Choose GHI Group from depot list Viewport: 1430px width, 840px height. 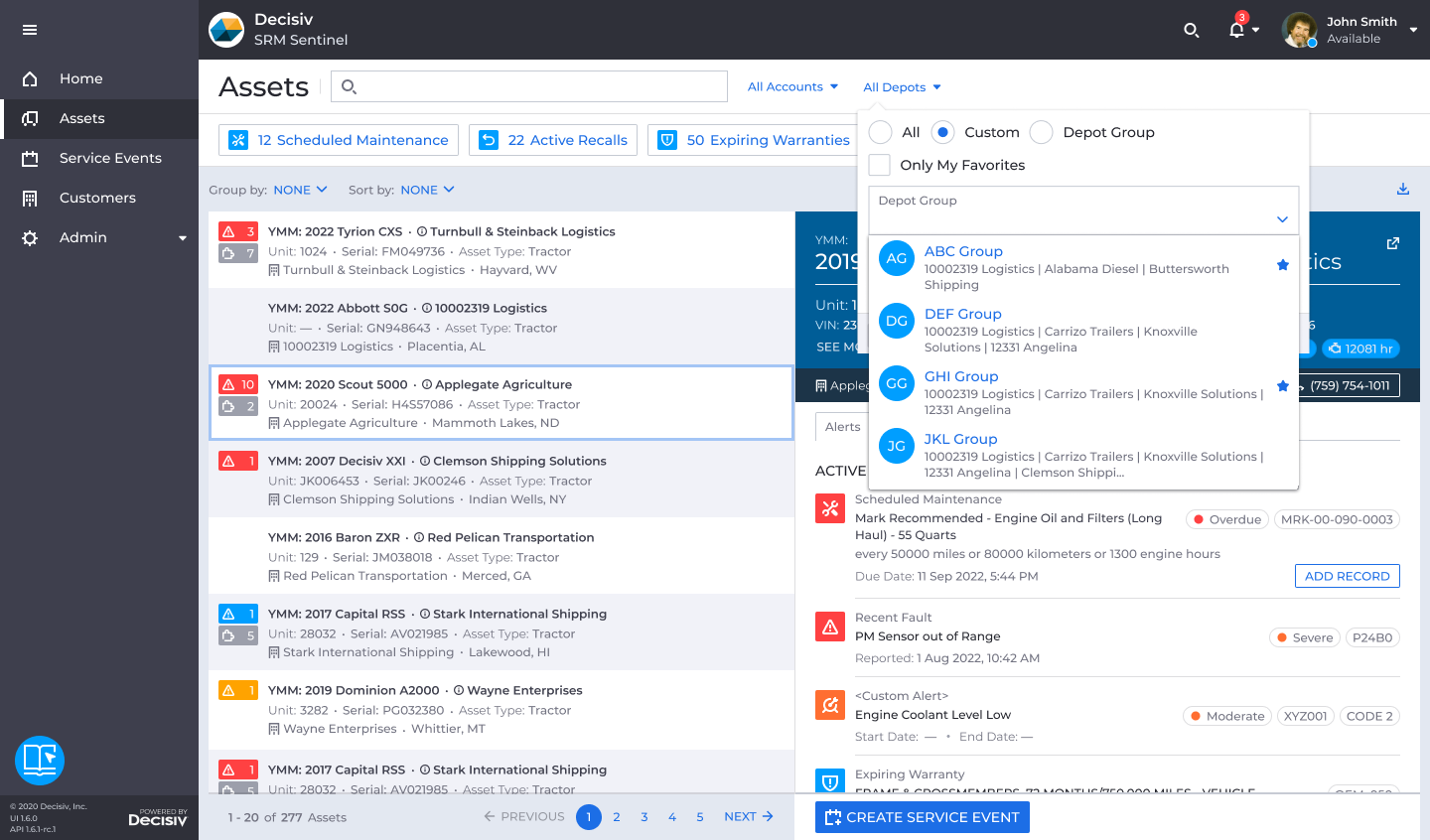tap(1083, 393)
